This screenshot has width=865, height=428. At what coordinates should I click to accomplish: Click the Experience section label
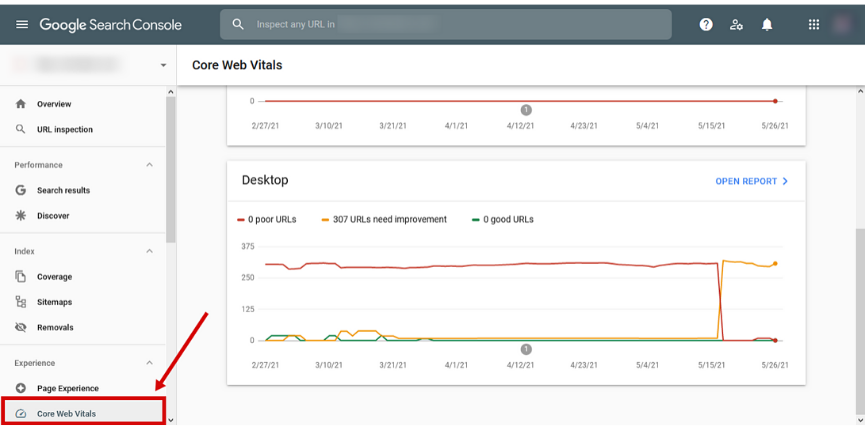coord(34,363)
